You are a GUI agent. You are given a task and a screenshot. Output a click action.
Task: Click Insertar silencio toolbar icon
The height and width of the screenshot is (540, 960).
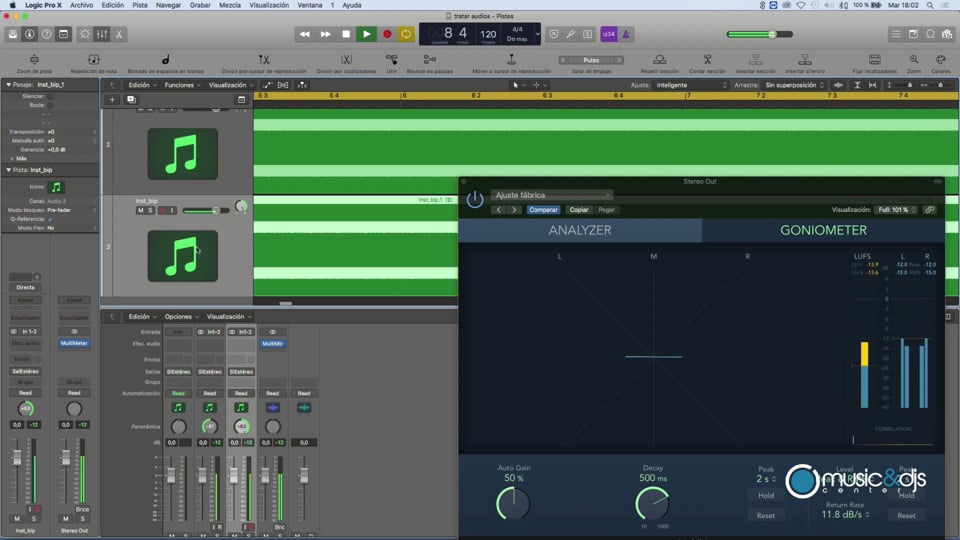coord(804,59)
